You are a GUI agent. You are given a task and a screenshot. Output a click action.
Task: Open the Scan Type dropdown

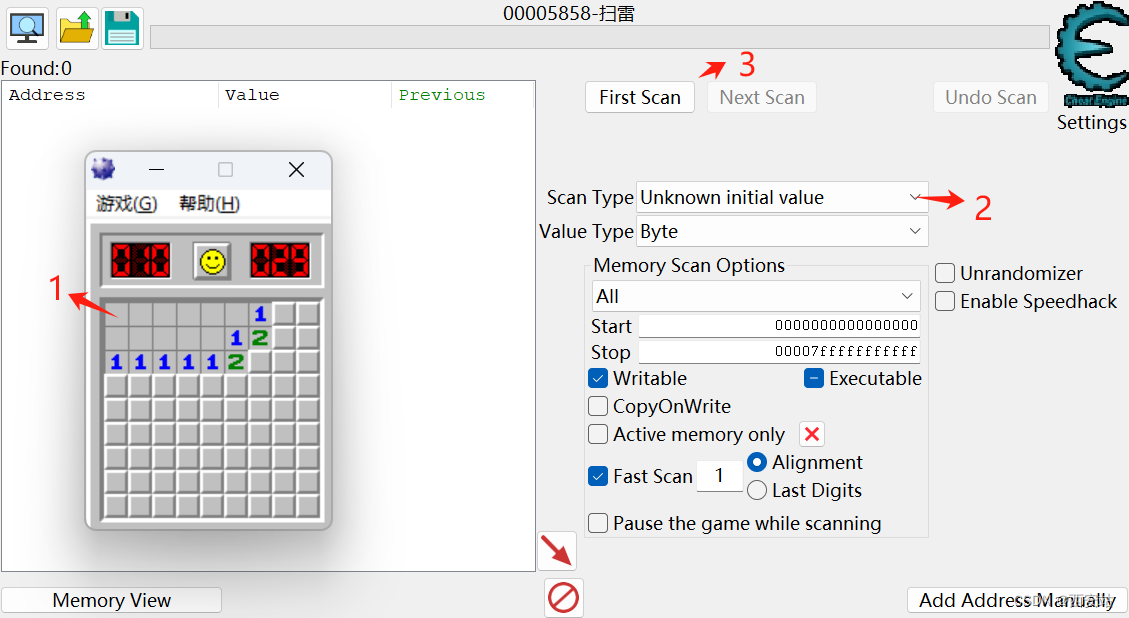(x=782, y=197)
